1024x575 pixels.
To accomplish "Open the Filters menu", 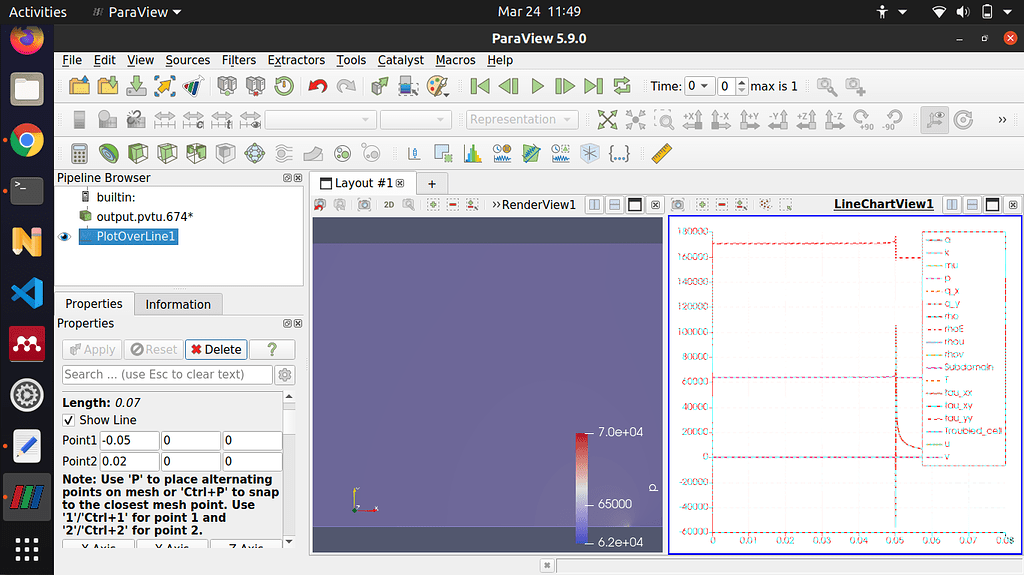I will click(238, 60).
